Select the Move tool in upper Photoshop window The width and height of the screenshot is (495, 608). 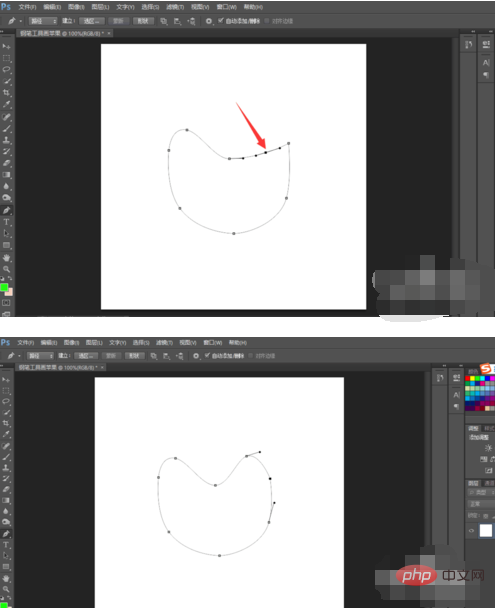pos(6,47)
